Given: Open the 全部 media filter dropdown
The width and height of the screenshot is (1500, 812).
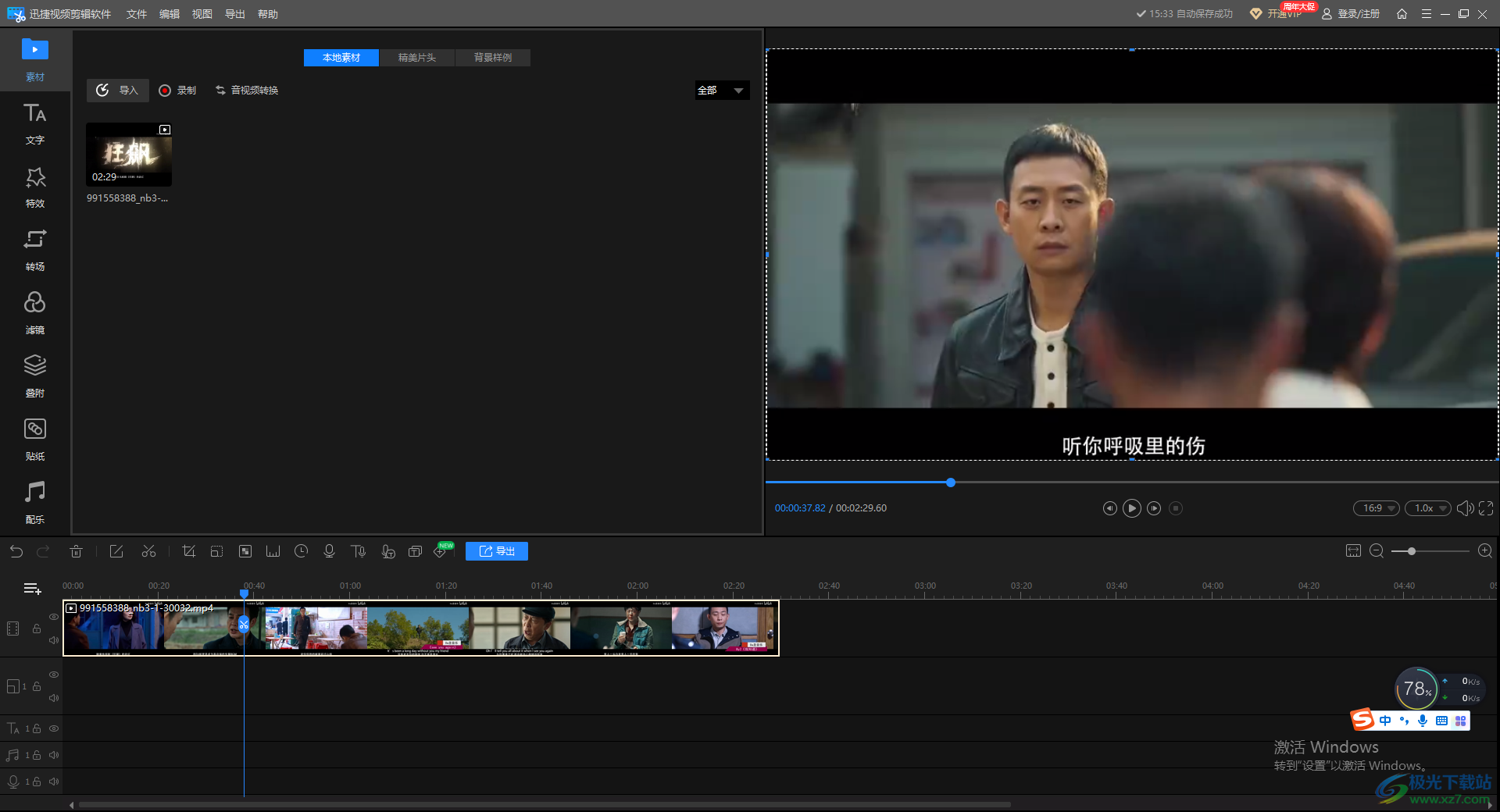Looking at the screenshot, I should tap(722, 91).
